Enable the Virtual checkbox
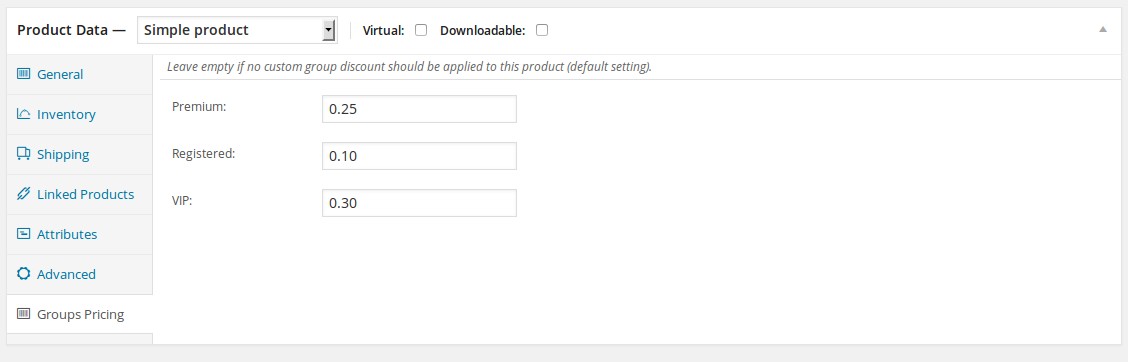1128x362 pixels. (422, 30)
